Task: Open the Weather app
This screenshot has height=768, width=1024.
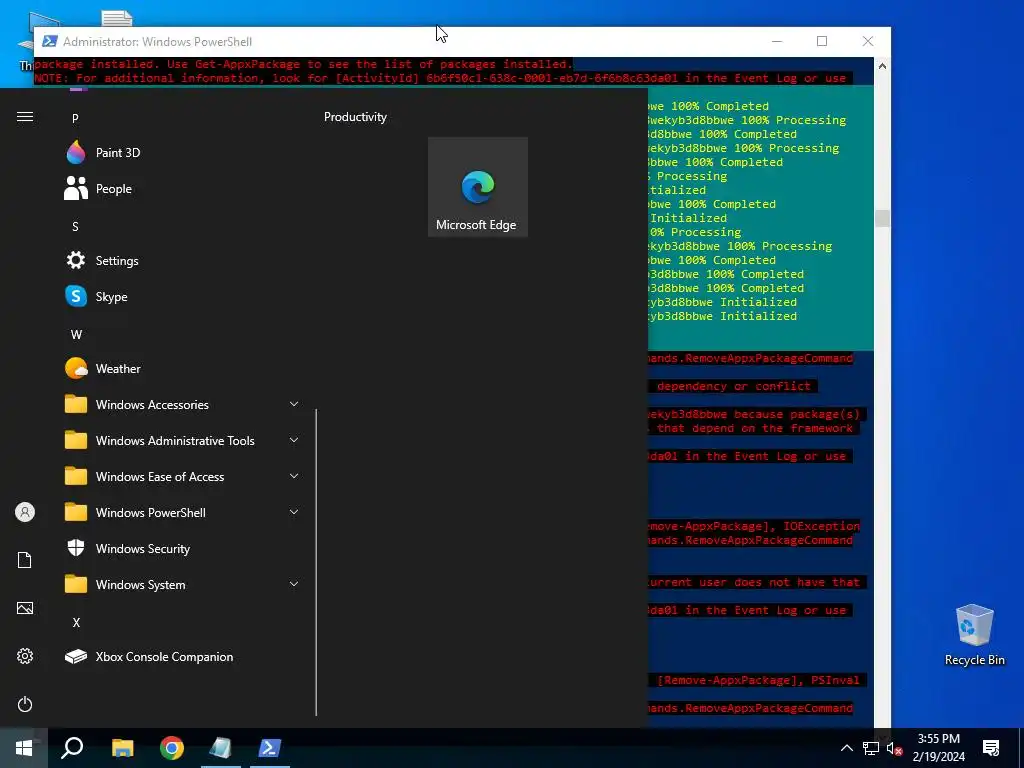Action: point(183,369)
